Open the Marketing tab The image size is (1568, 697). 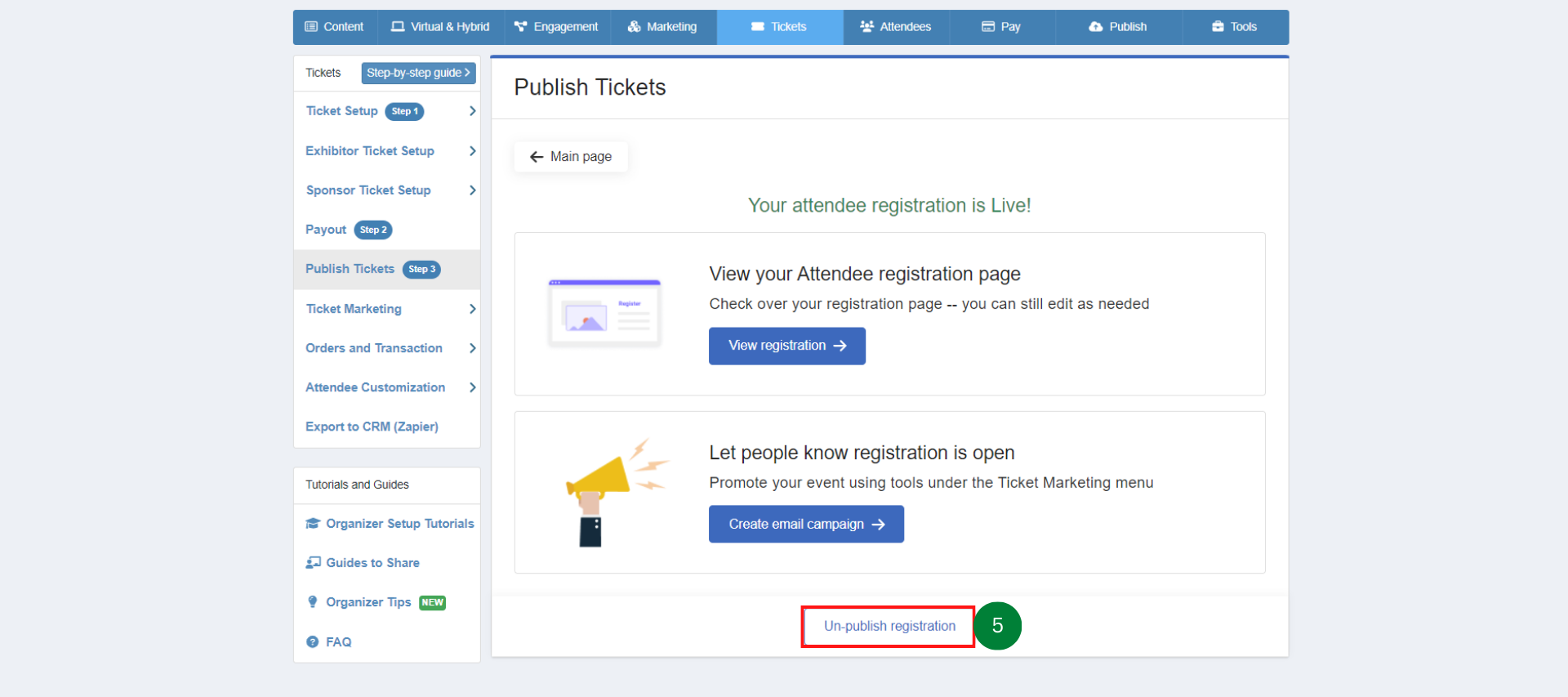(663, 27)
